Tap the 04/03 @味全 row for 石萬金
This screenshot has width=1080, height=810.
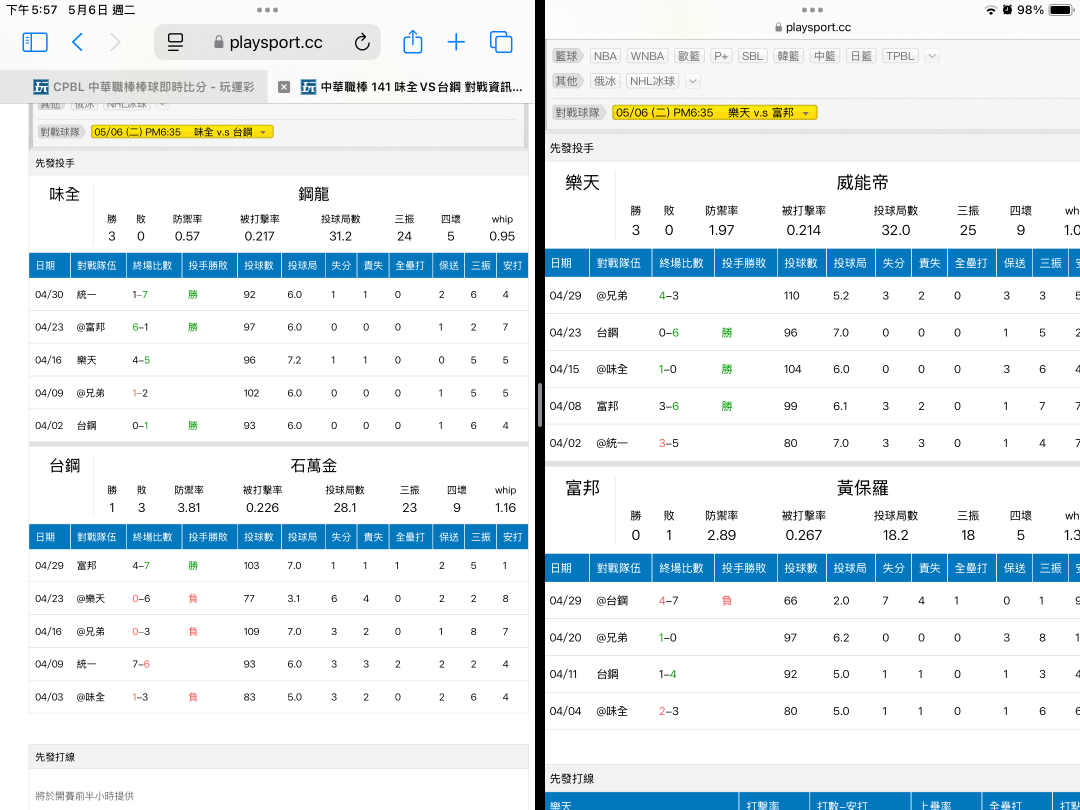pos(278,697)
